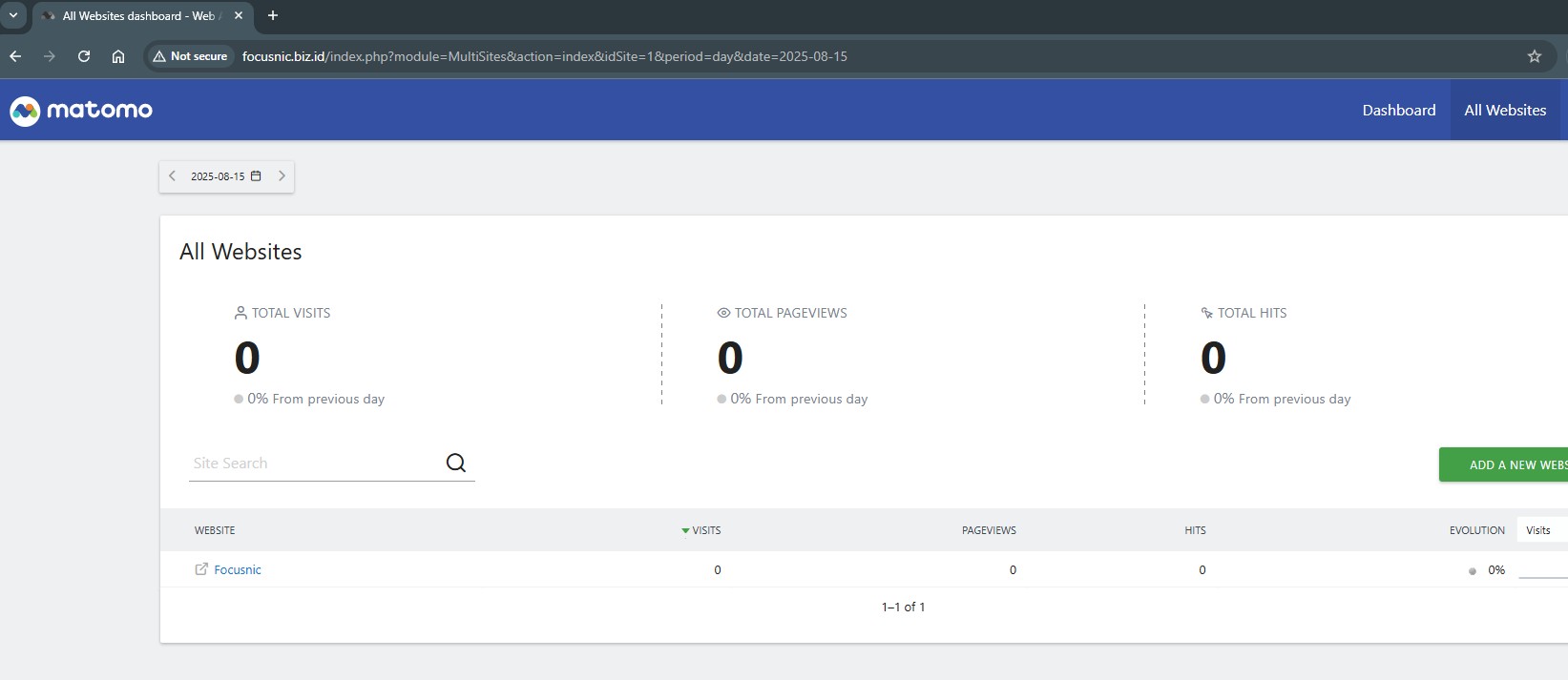The width and height of the screenshot is (1568, 680).
Task: Bookmark this page with star icon
Action: click(1534, 56)
